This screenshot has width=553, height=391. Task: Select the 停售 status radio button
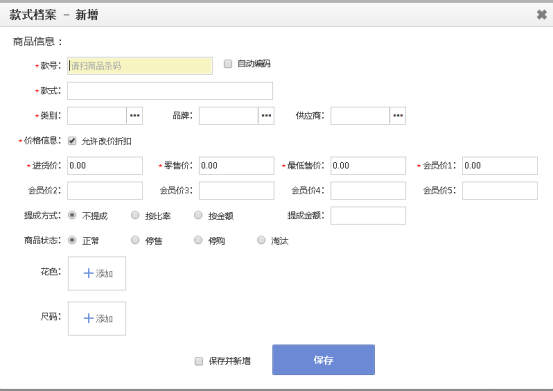coord(135,240)
